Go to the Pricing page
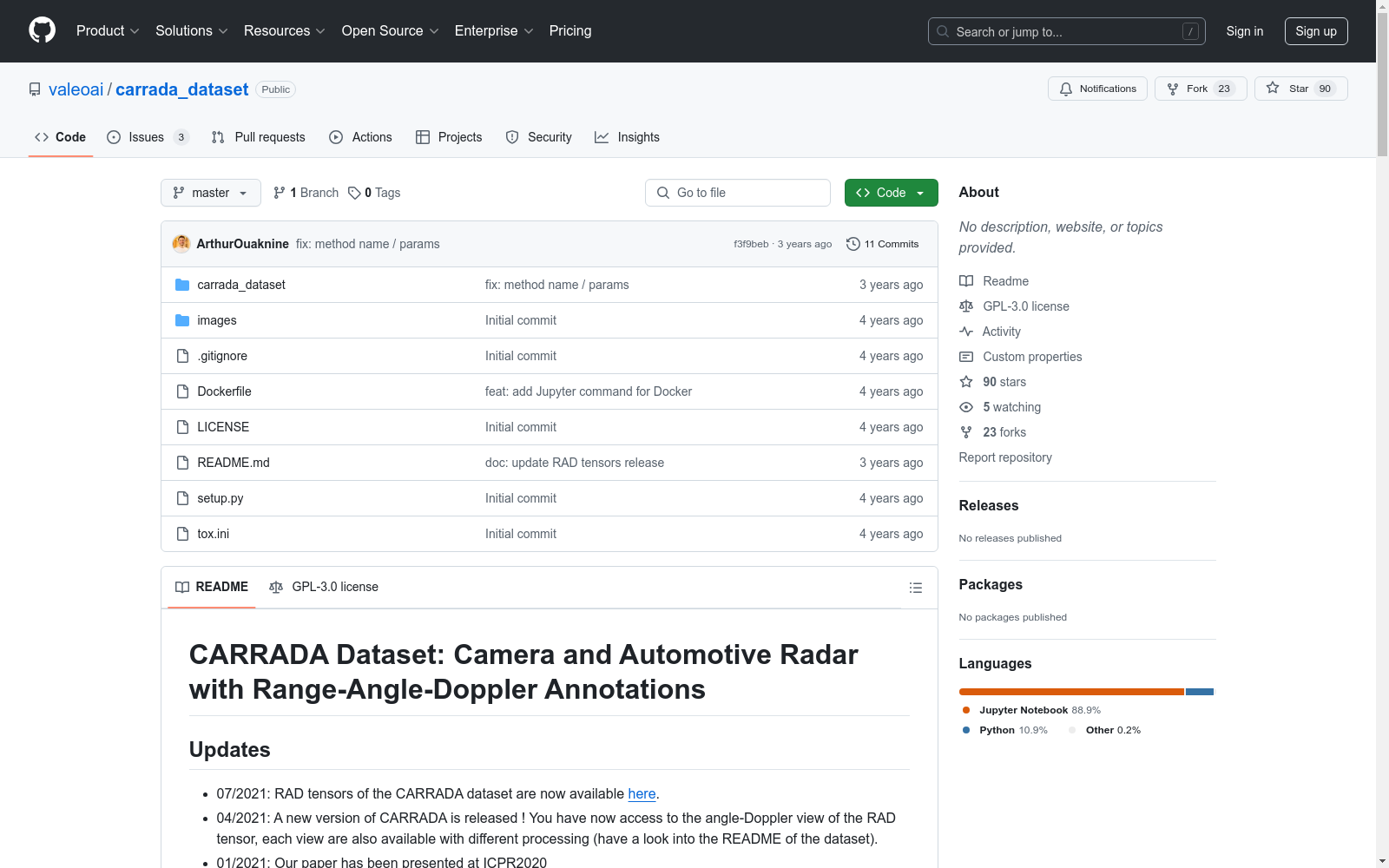Image resolution: width=1389 pixels, height=868 pixels. (x=570, y=31)
